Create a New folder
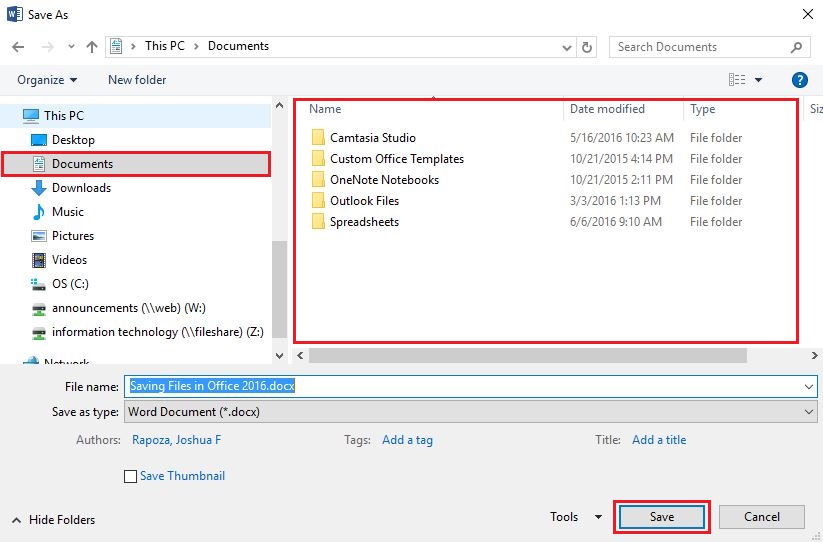The height and width of the screenshot is (542, 823). (x=137, y=80)
